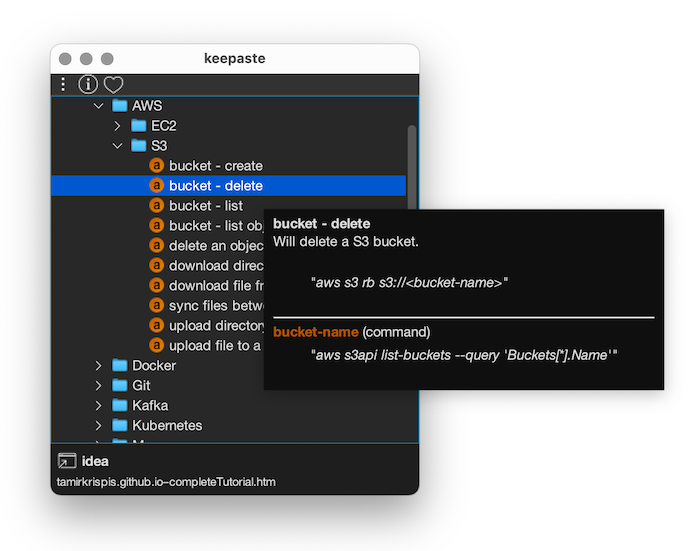Viewport: 700px width, 551px height.
Task: Select the 'sync files betw' entry
Action: point(217,306)
